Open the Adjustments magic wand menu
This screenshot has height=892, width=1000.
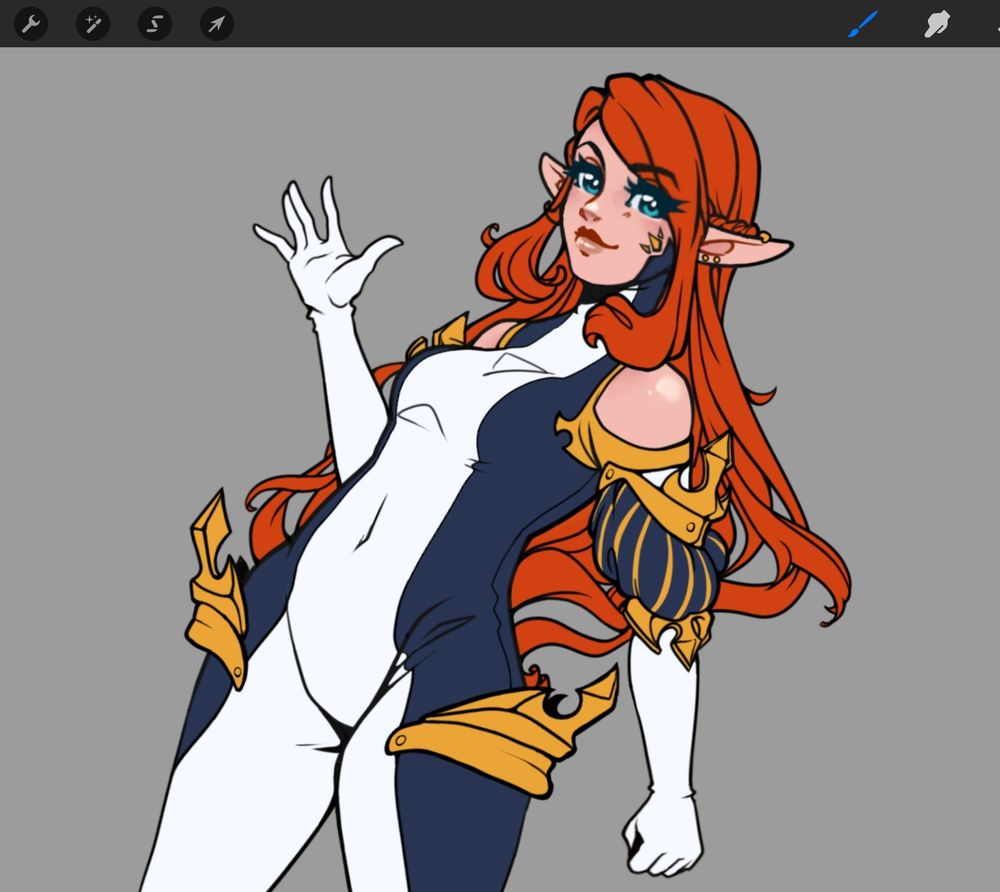click(93, 24)
